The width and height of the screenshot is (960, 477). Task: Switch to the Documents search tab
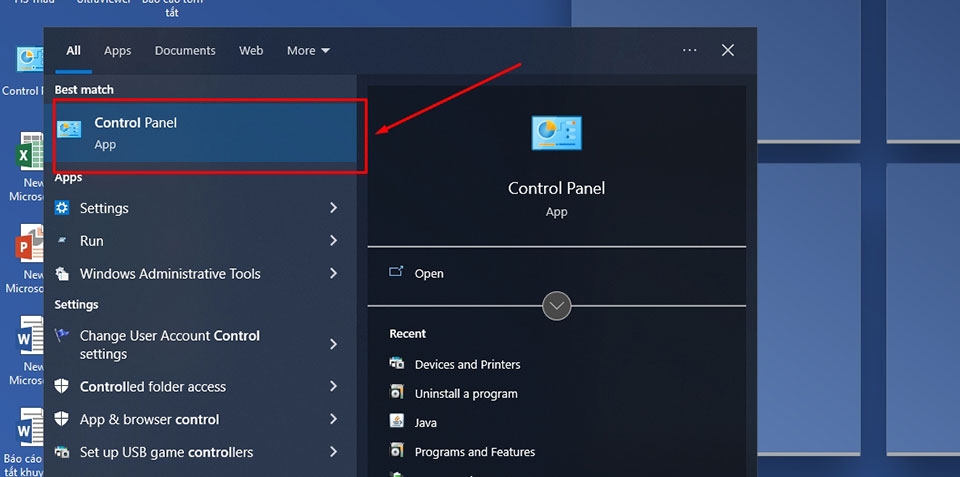coord(185,51)
